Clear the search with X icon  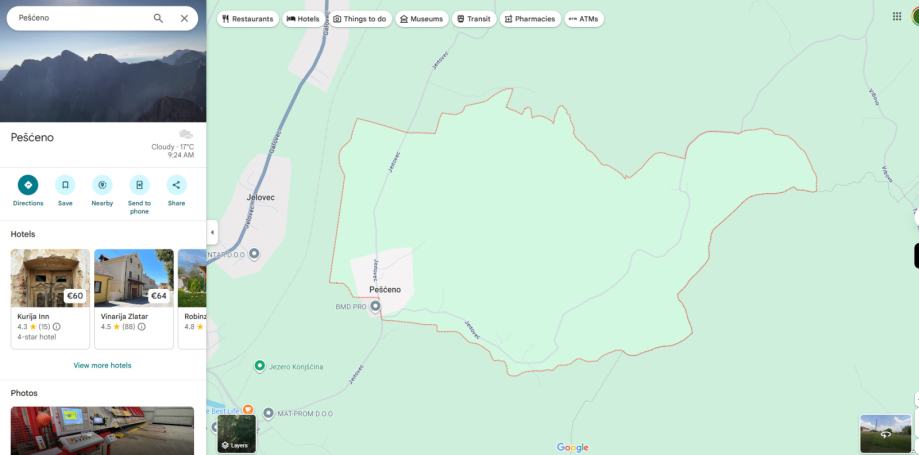(x=184, y=18)
